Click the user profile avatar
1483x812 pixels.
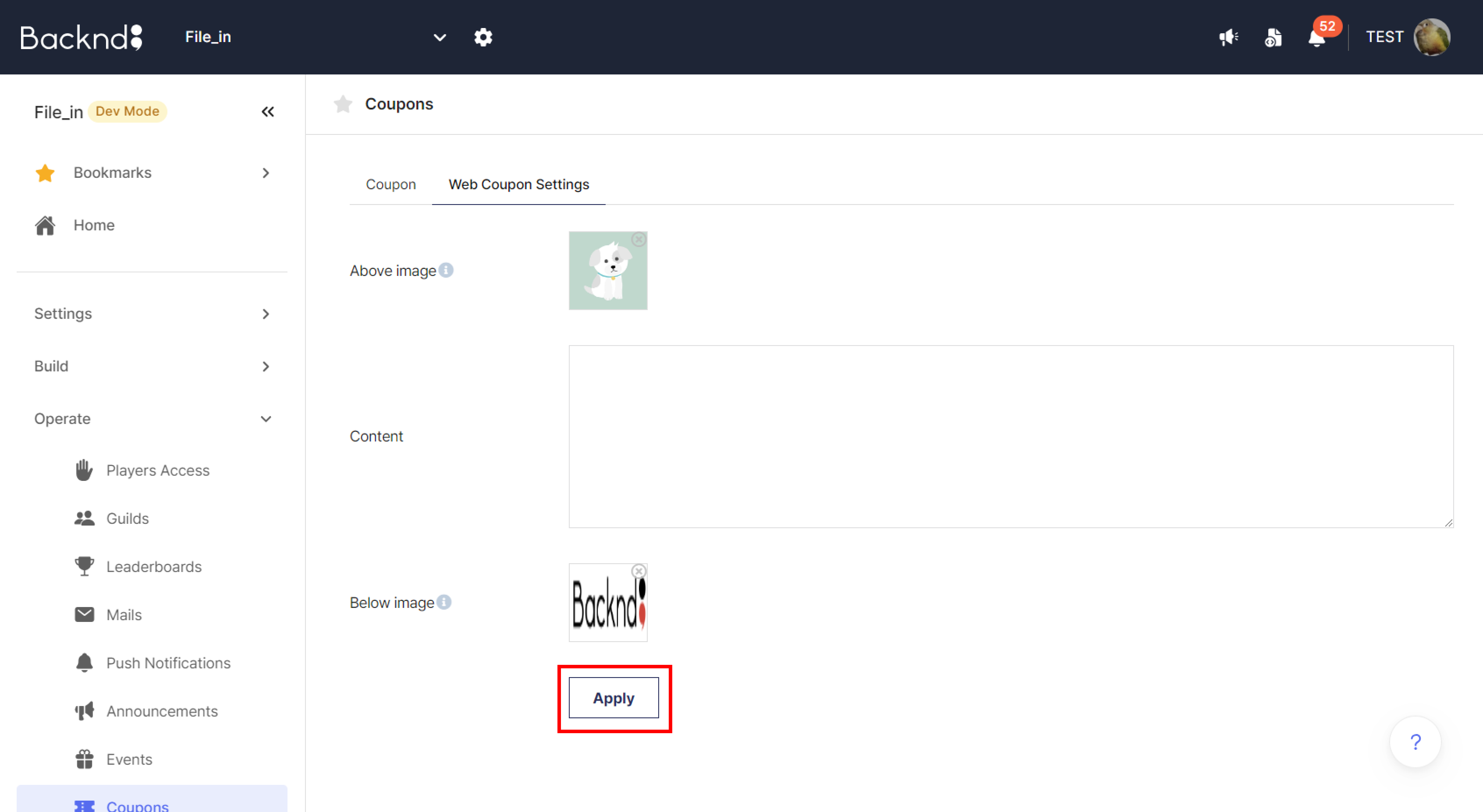1432,37
